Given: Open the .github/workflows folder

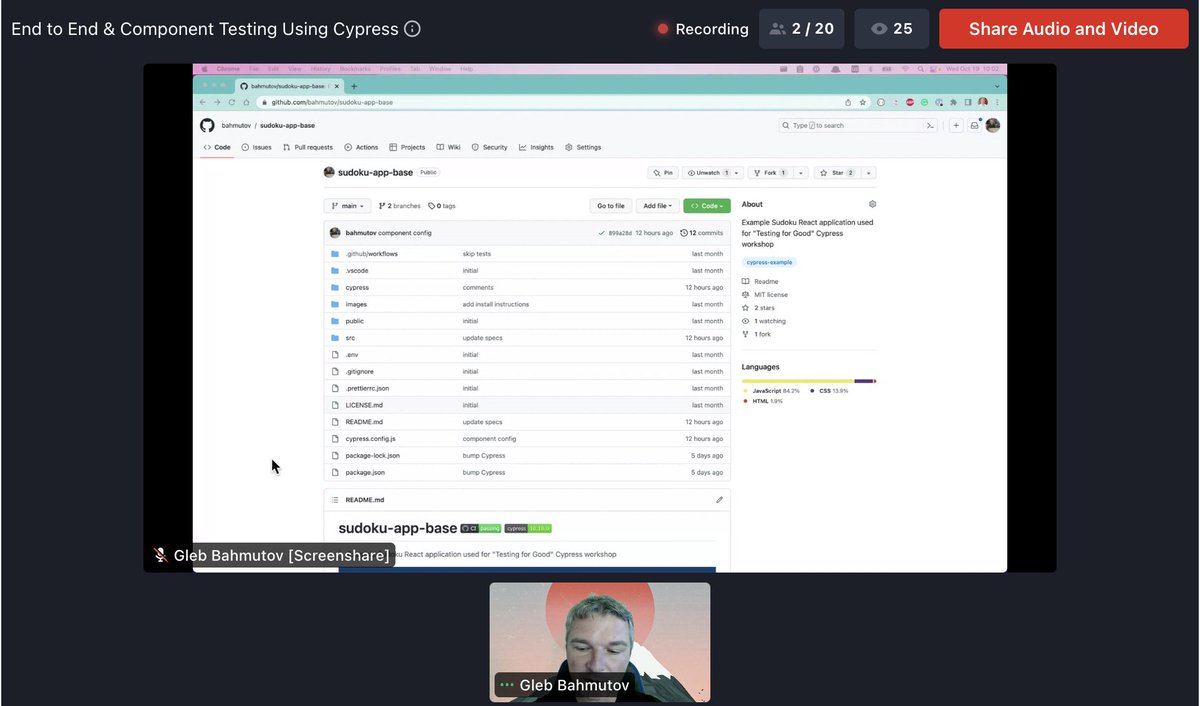Looking at the screenshot, I should point(371,254).
